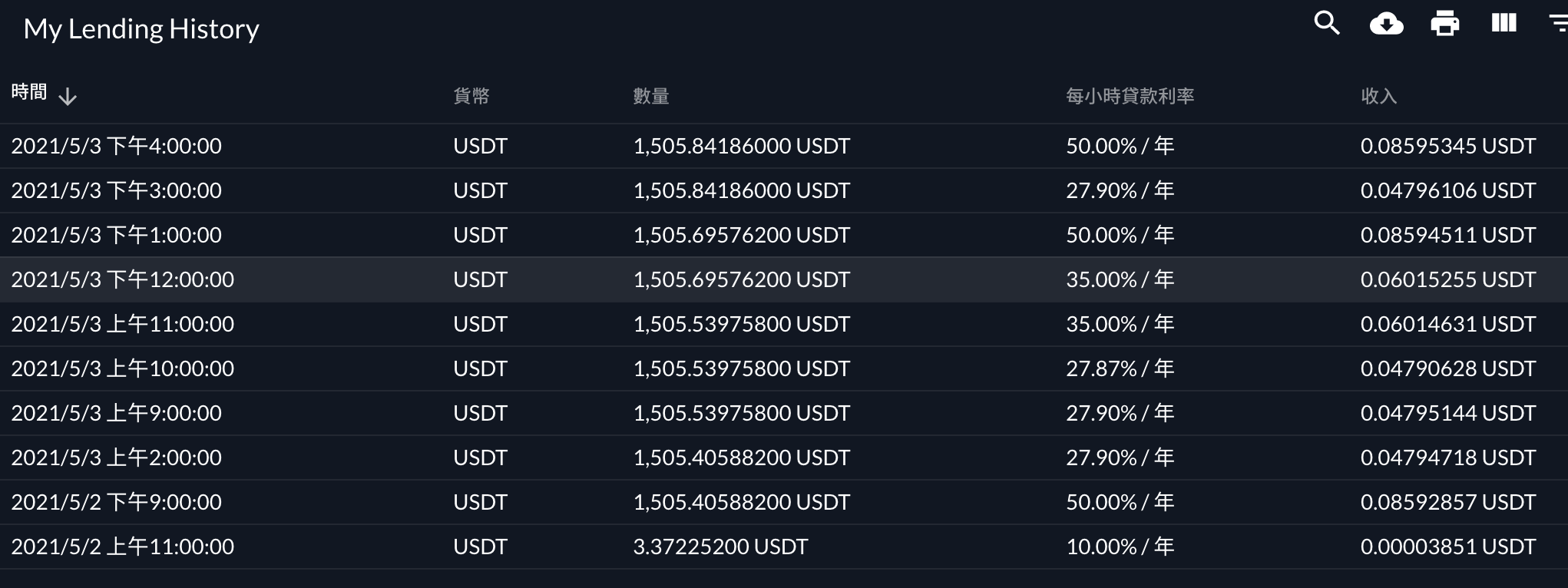Sort by 時間 column header
The image size is (1568, 588).
[x=29, y=92]
